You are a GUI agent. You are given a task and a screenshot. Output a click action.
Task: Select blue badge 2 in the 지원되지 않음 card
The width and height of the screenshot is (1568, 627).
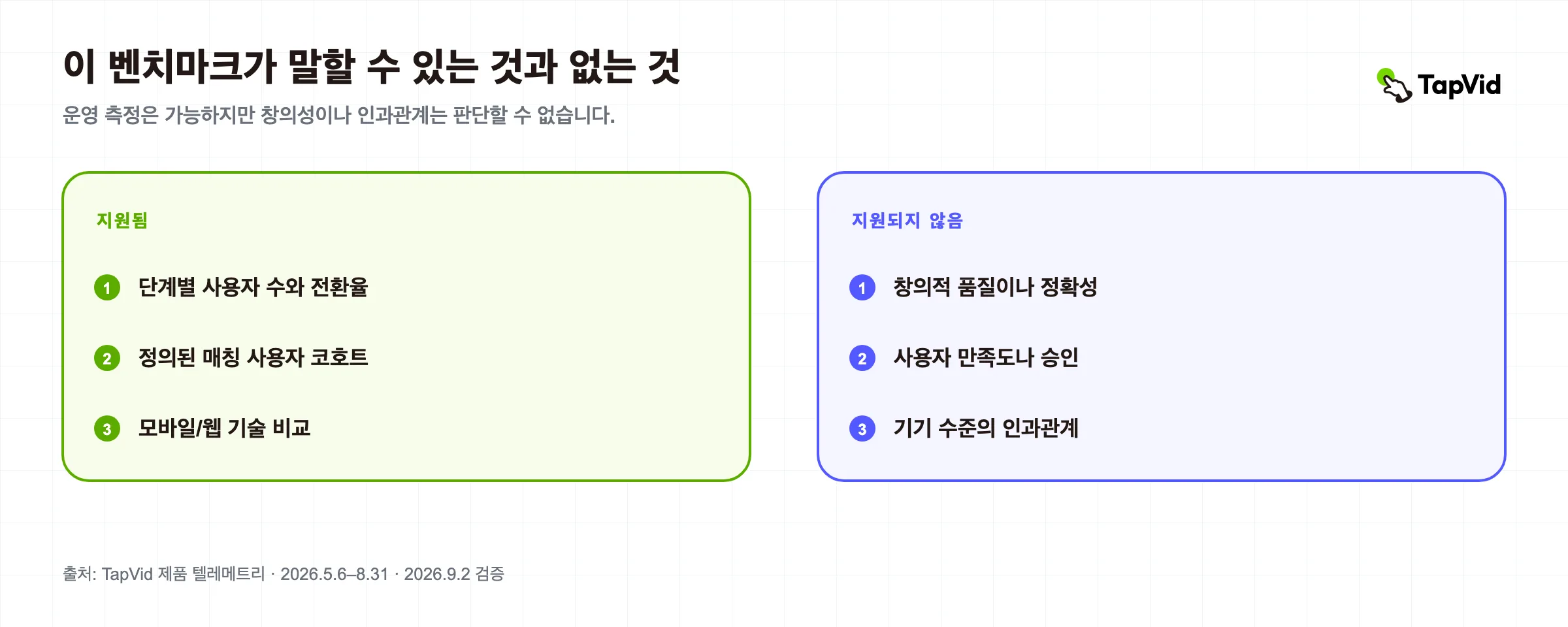[862, 358]
